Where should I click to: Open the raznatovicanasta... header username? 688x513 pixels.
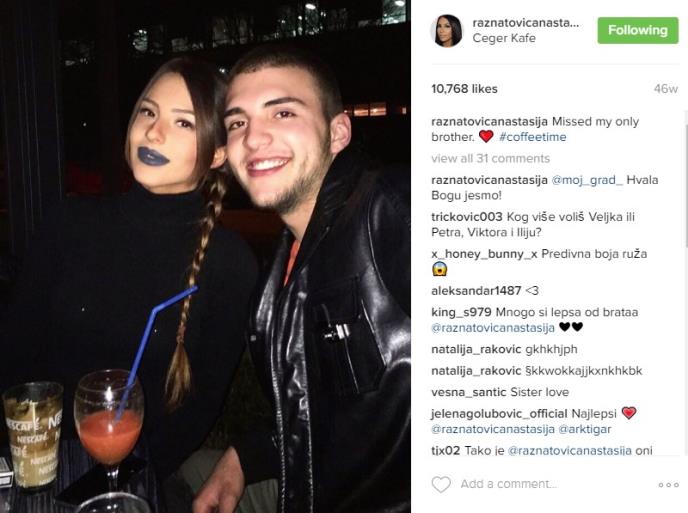[x=526, y=23]
